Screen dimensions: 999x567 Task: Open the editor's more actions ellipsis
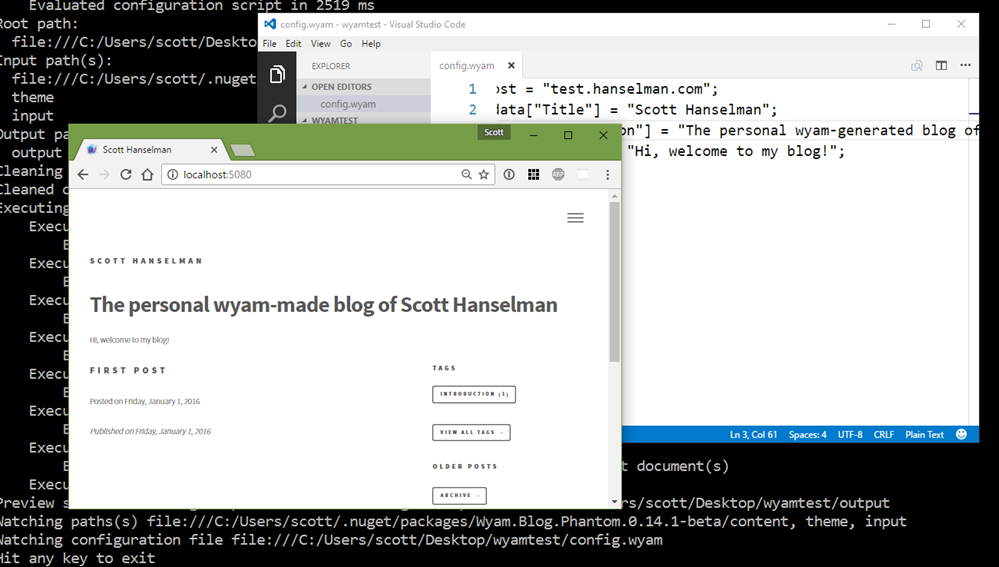click(x=965, y=66)
